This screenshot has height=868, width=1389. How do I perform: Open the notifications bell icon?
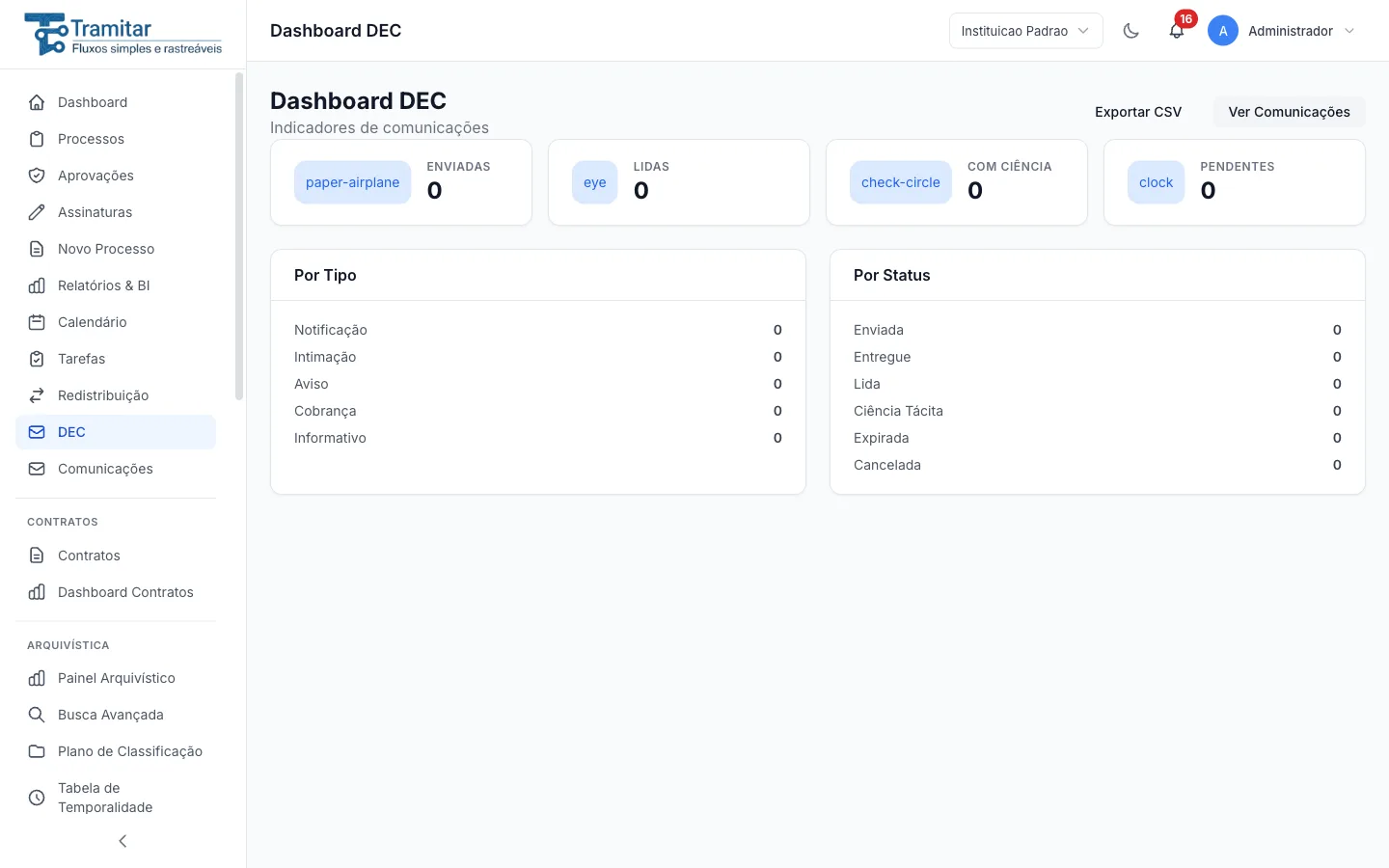pos(1177,31)
